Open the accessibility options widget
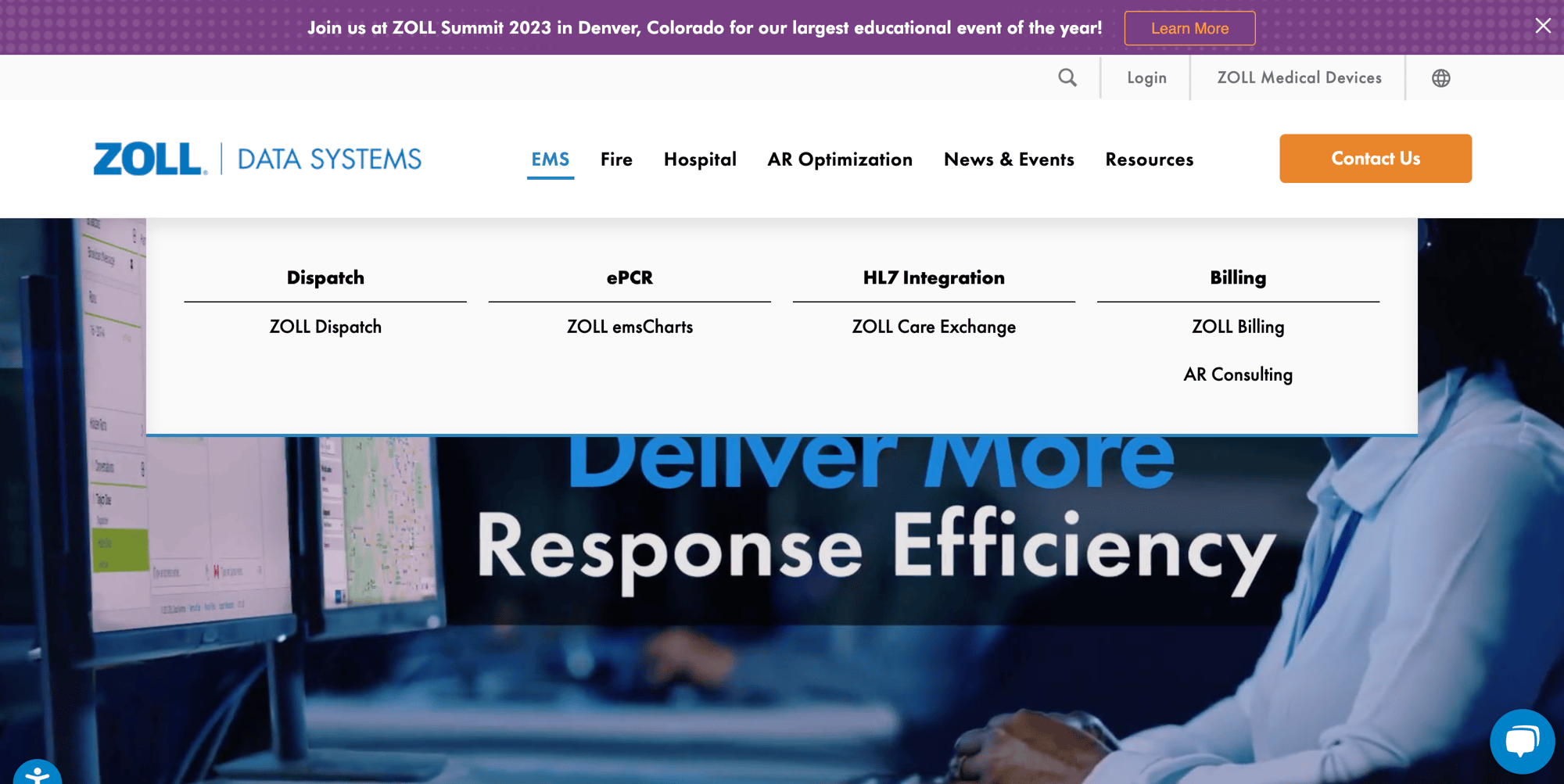 pos(38,772)
